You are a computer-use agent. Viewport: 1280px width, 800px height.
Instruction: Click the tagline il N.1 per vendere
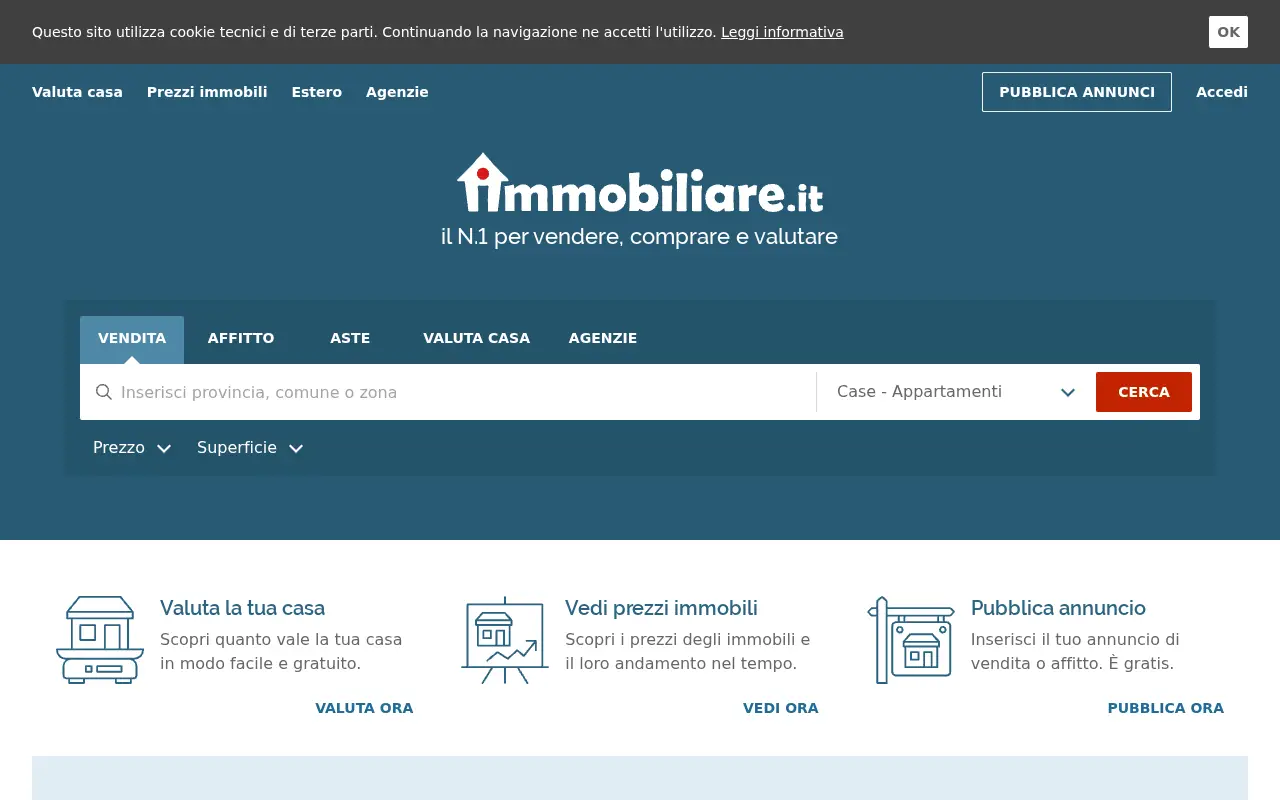[x=639, y=237]
